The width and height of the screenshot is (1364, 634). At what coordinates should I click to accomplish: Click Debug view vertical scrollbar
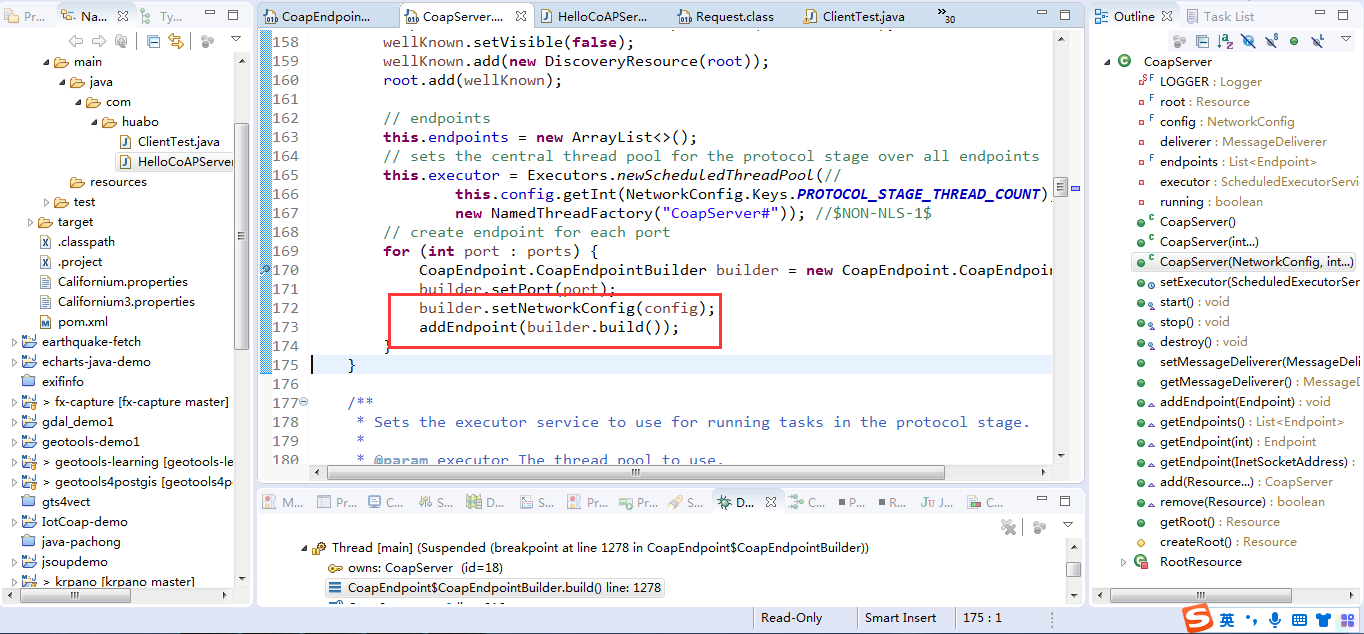[x=1073, y=570]
